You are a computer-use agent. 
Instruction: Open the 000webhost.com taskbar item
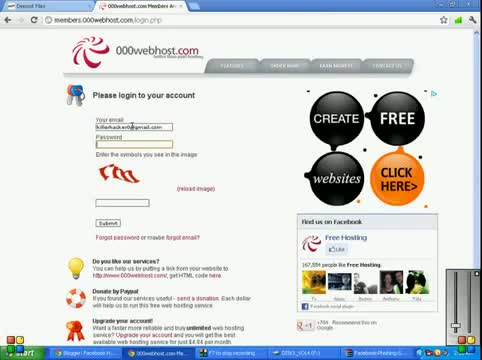[x=159, y=353]
